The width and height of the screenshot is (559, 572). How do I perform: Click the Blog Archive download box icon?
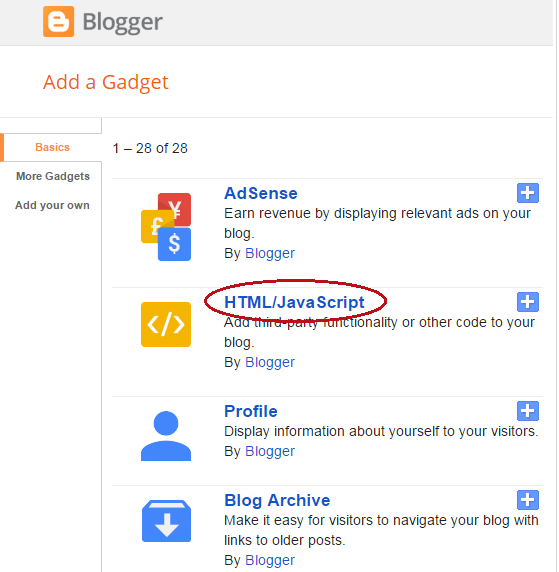pyautogui.click(x=166, y=521)
